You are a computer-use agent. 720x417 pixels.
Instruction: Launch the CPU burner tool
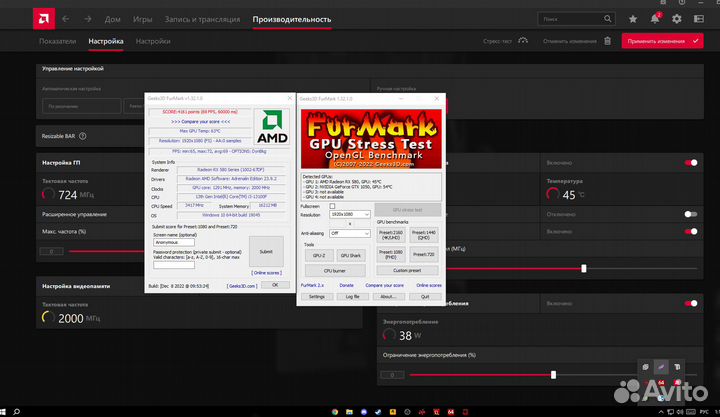point(335,270)
